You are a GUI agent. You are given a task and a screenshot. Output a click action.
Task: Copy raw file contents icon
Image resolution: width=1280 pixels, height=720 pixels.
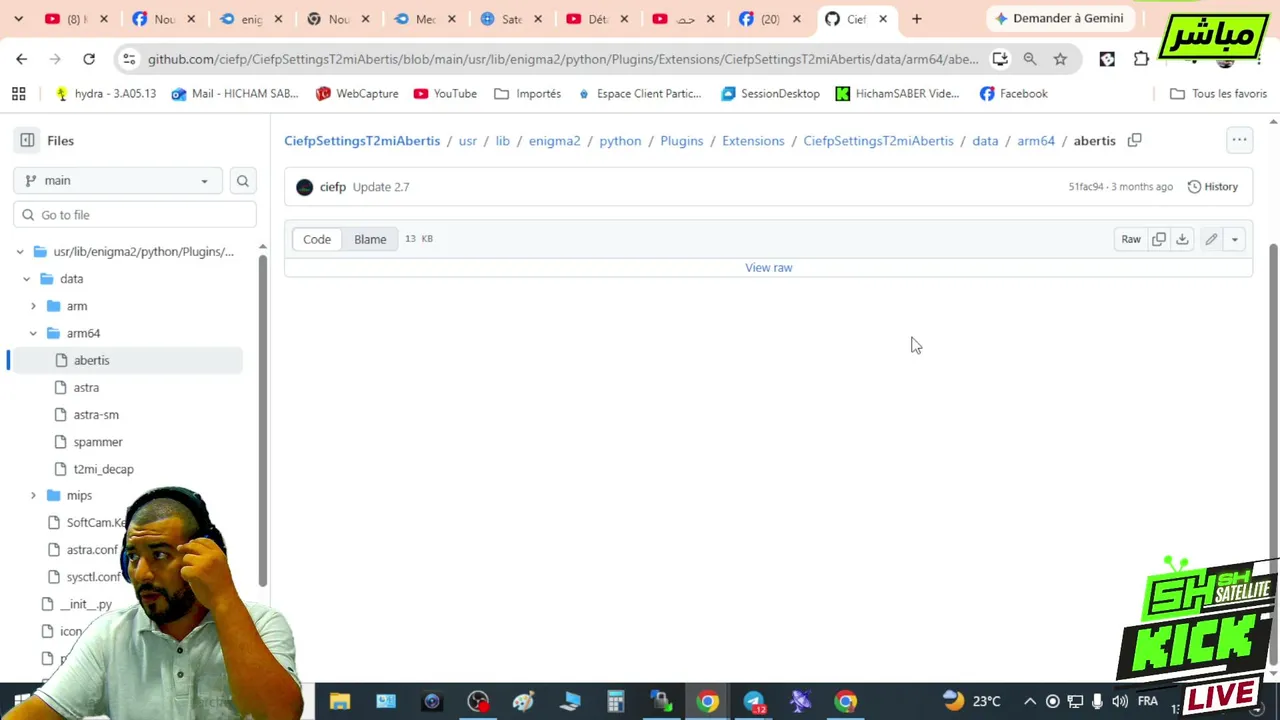(1159, 240)
